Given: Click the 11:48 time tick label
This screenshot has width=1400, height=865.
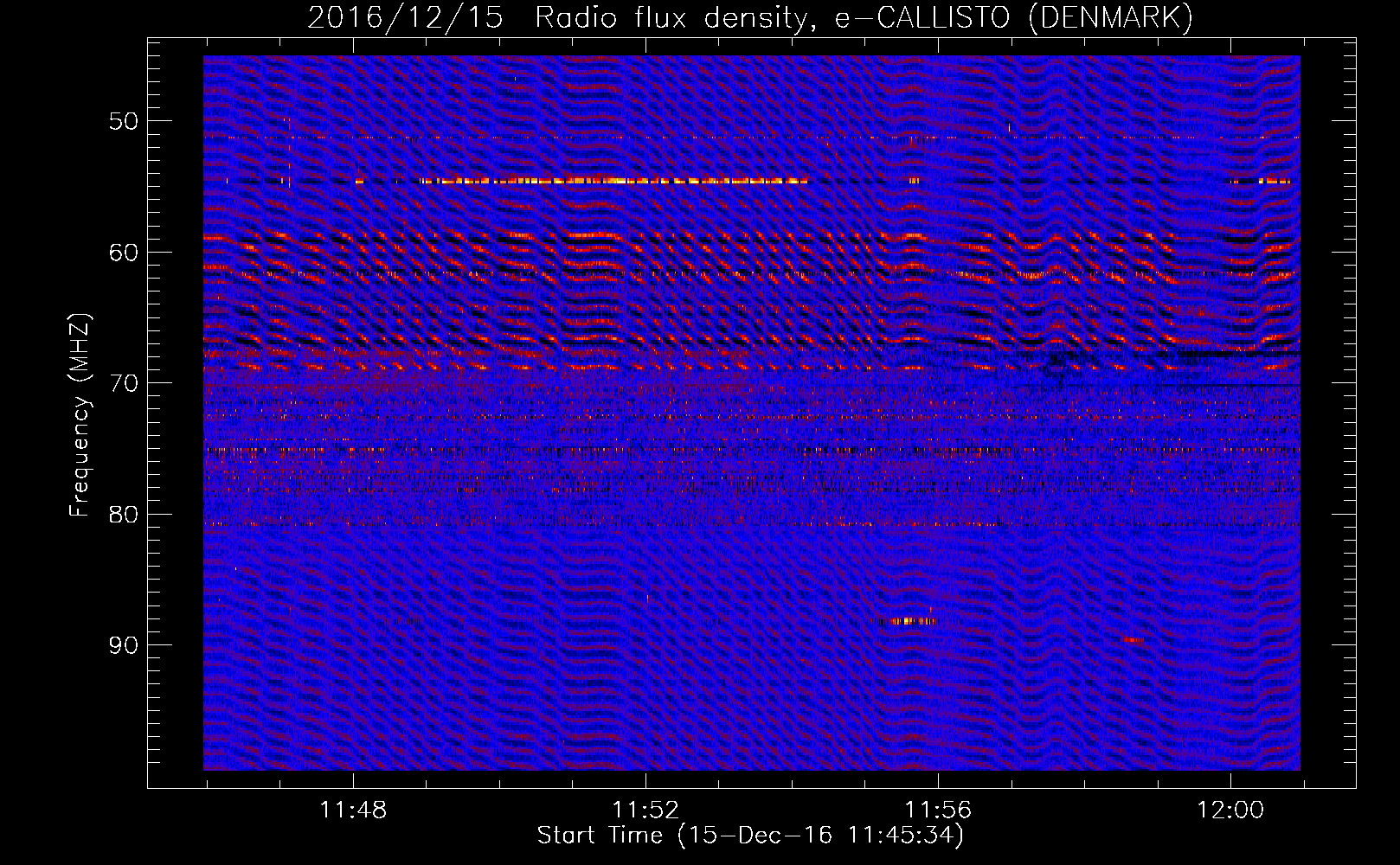Looking at the screenshot, I should coord(353,811).
